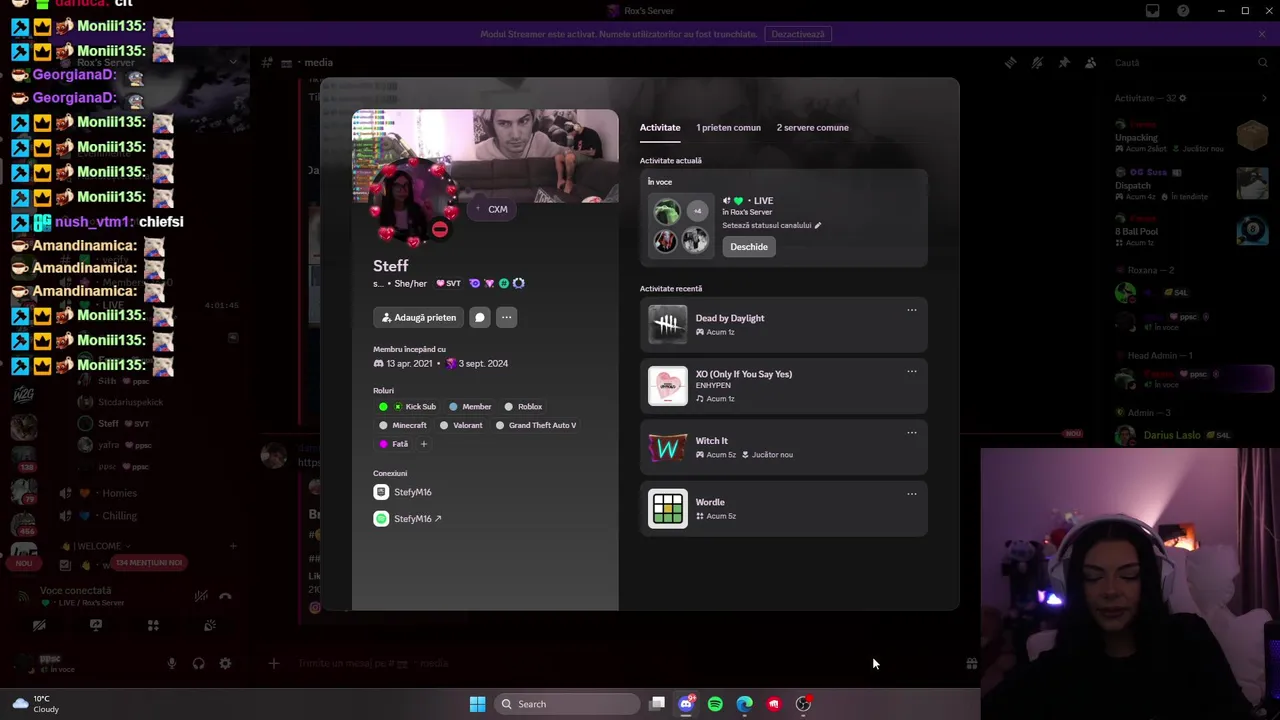
Task: Click the Valorant role chip
Action: [461, 425]
